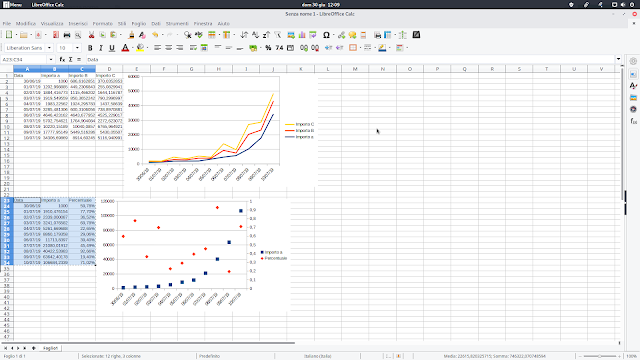
Task: Copy the selected cells
Action: 102,35
